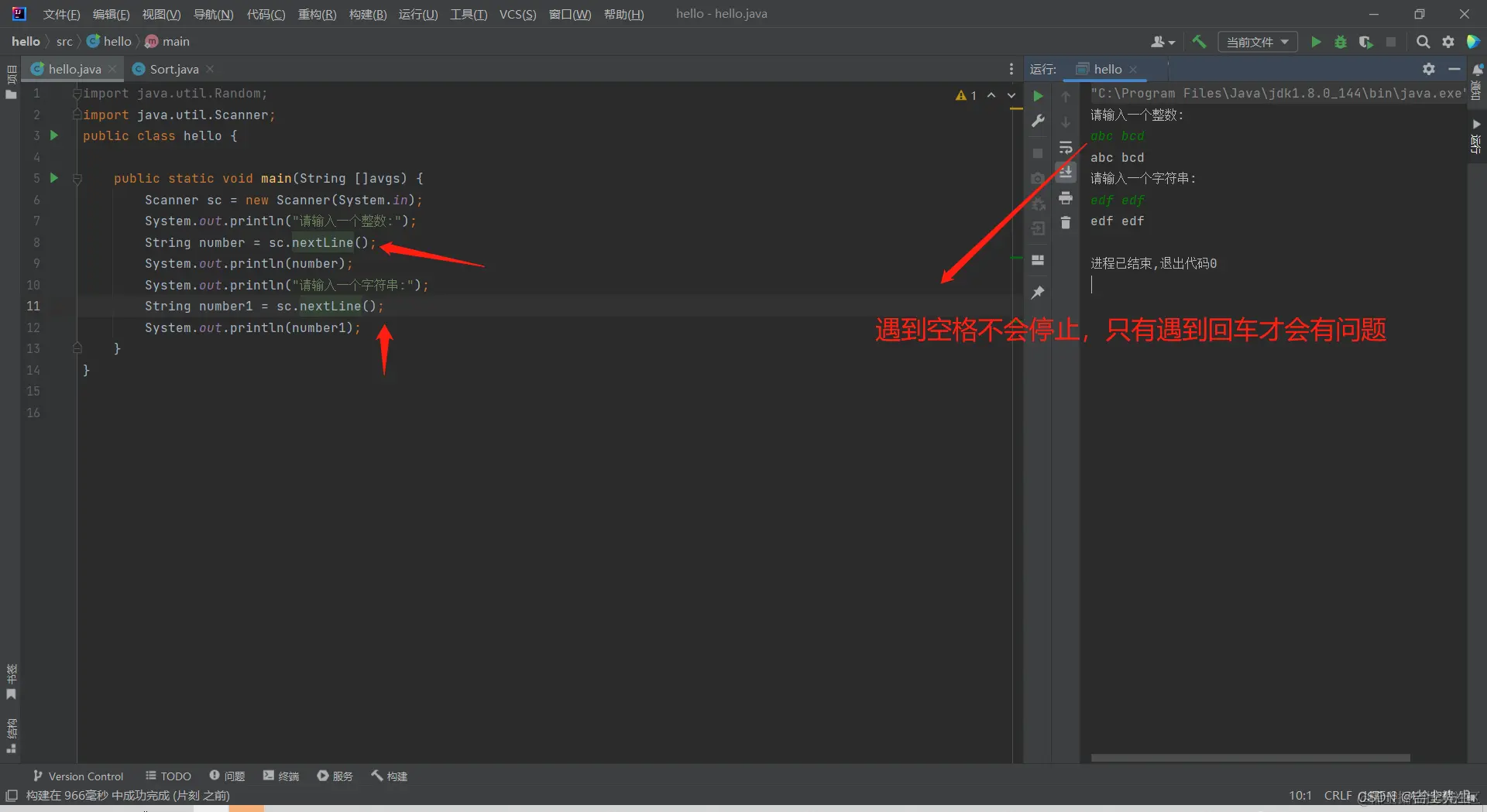This screenshot has width=1487, height=812.
Task: Click the JetBrains logo at the toolbar's far right
Action: pos(1473,42)
